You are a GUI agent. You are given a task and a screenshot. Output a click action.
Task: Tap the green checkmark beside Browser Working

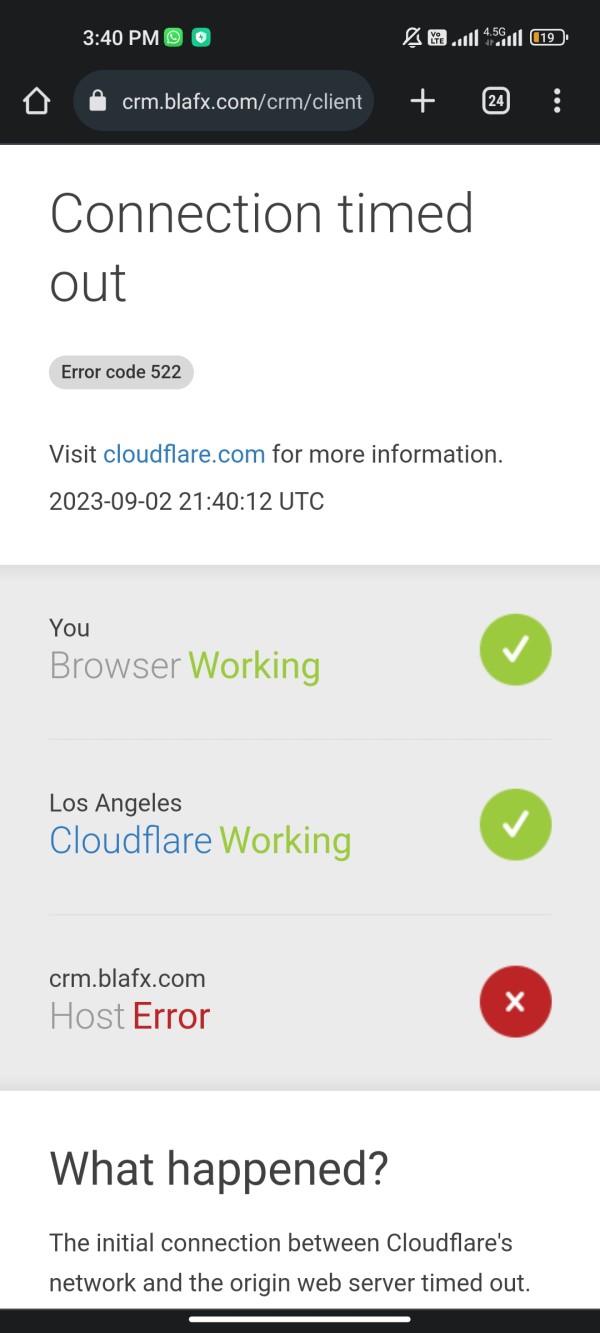[x=515, y=650]
